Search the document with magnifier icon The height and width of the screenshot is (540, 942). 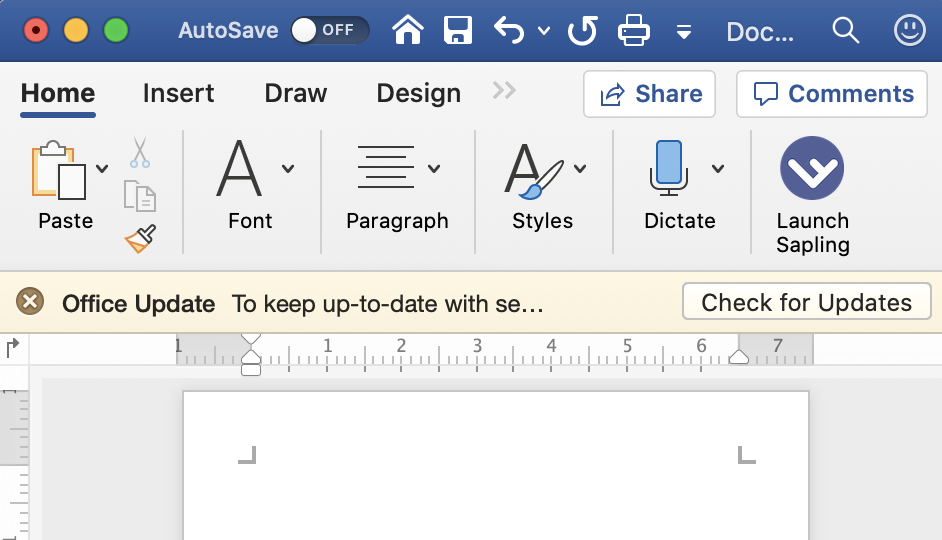point(845,30)
